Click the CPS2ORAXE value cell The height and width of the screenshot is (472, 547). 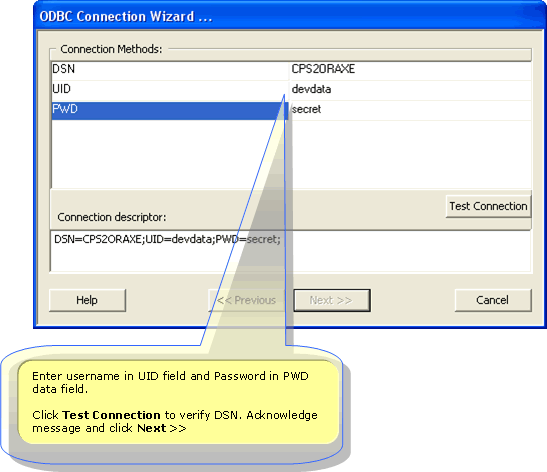(410, 69)
